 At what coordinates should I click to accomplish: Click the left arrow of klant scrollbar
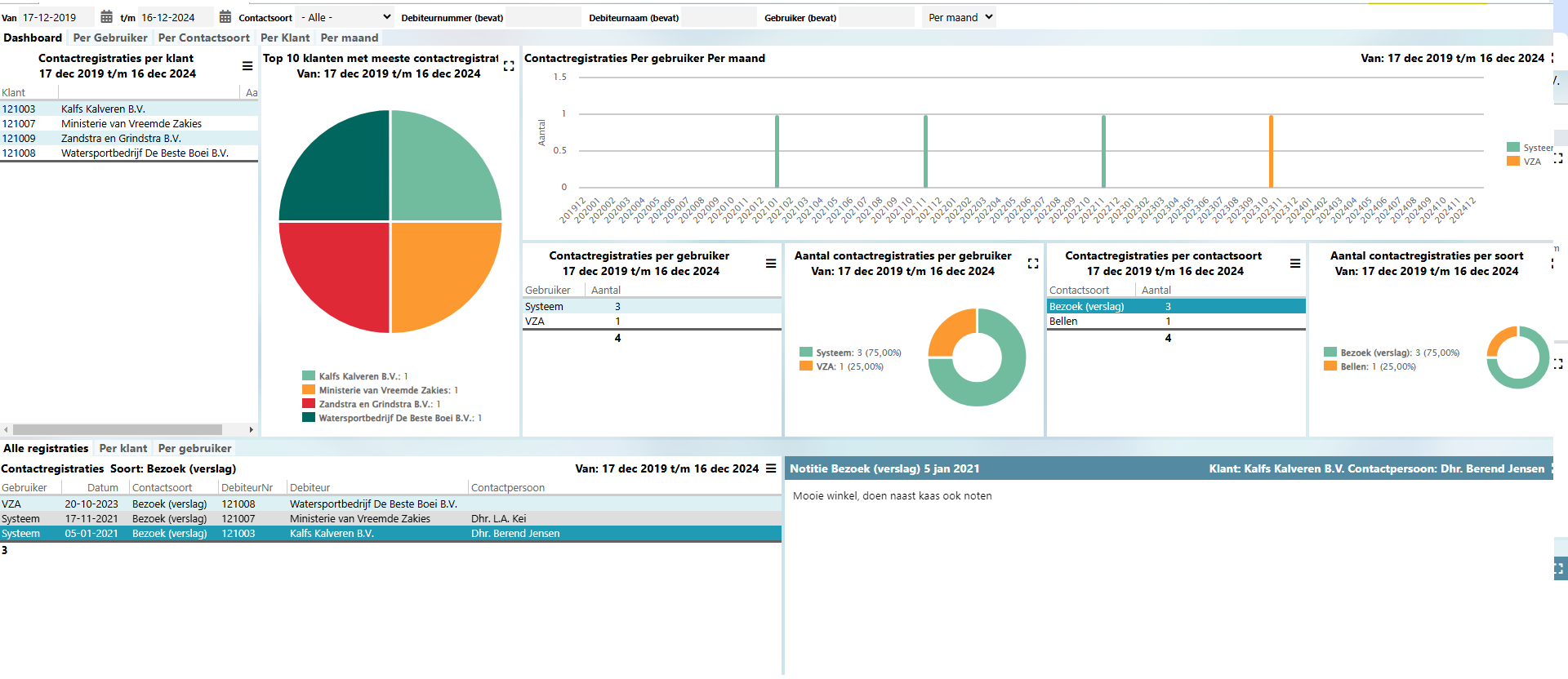click(x=6, y=429)
